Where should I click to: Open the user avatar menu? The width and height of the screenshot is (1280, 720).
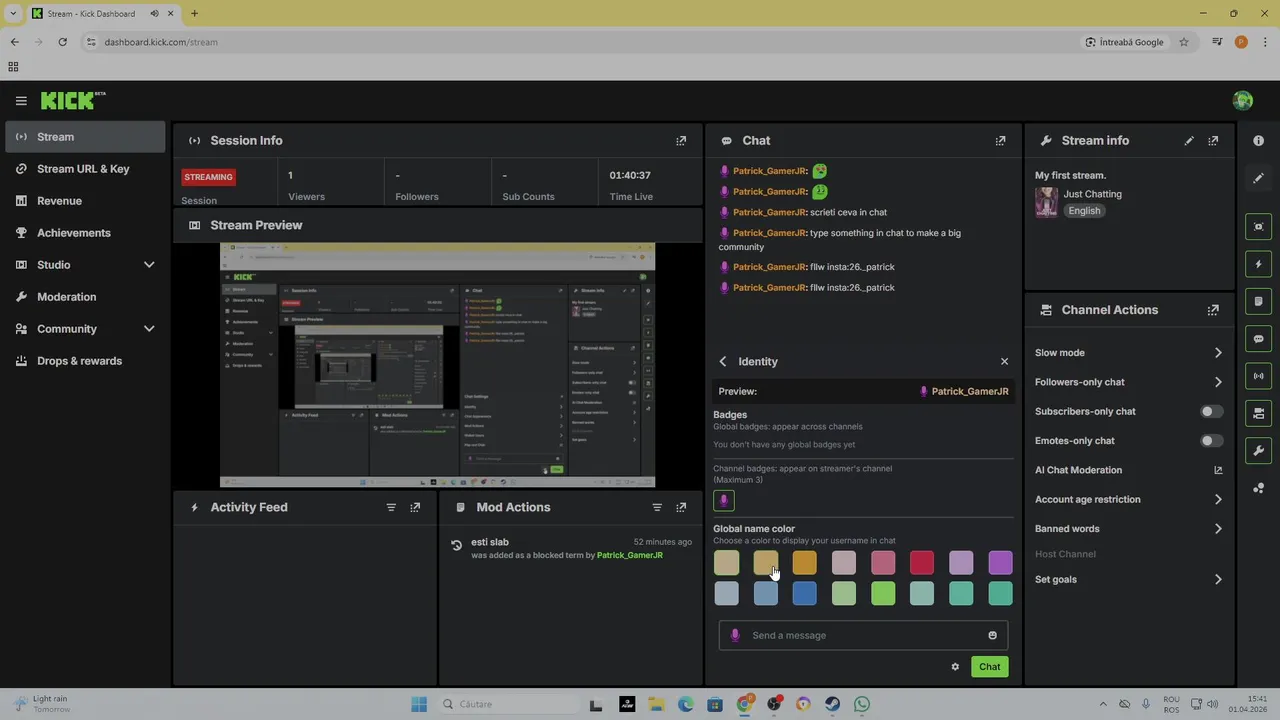1243,100
